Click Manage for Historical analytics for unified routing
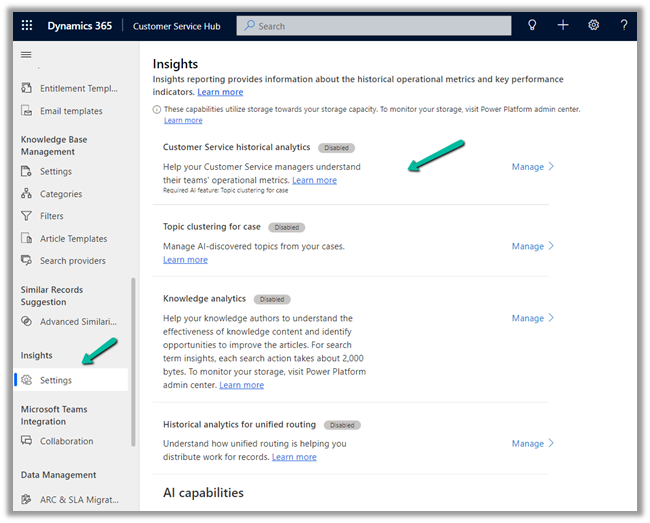Image resolution: width=650 pixels, height=523 pixels. 528,443
